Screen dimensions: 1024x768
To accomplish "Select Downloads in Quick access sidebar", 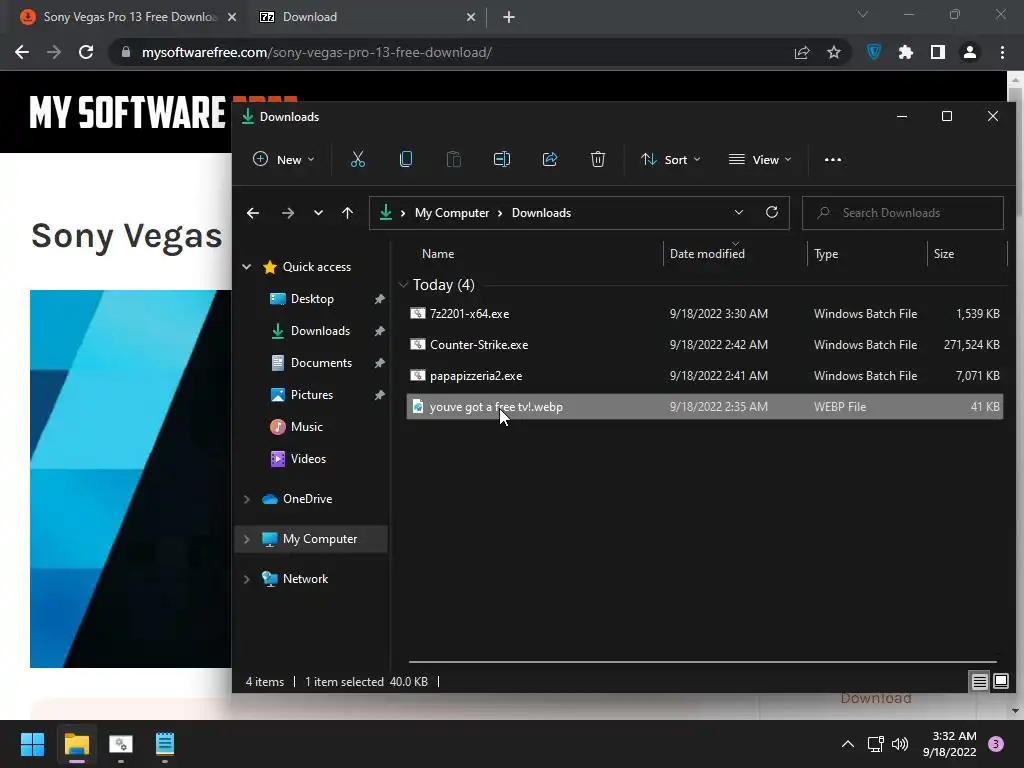I will (320, 331).
